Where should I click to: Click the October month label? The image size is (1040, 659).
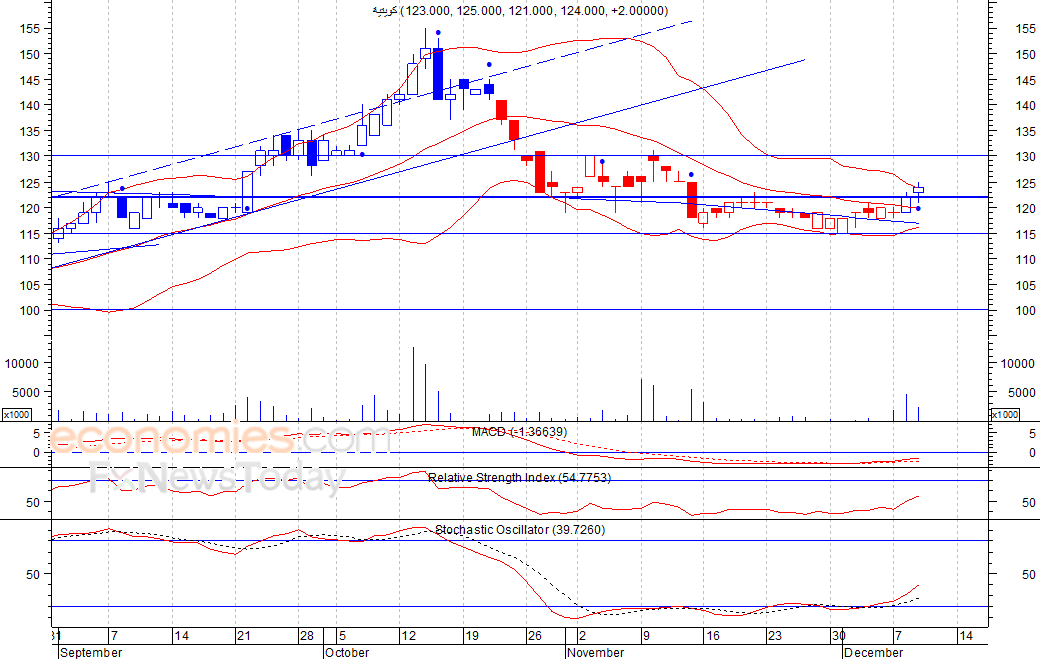pos(347,652)
